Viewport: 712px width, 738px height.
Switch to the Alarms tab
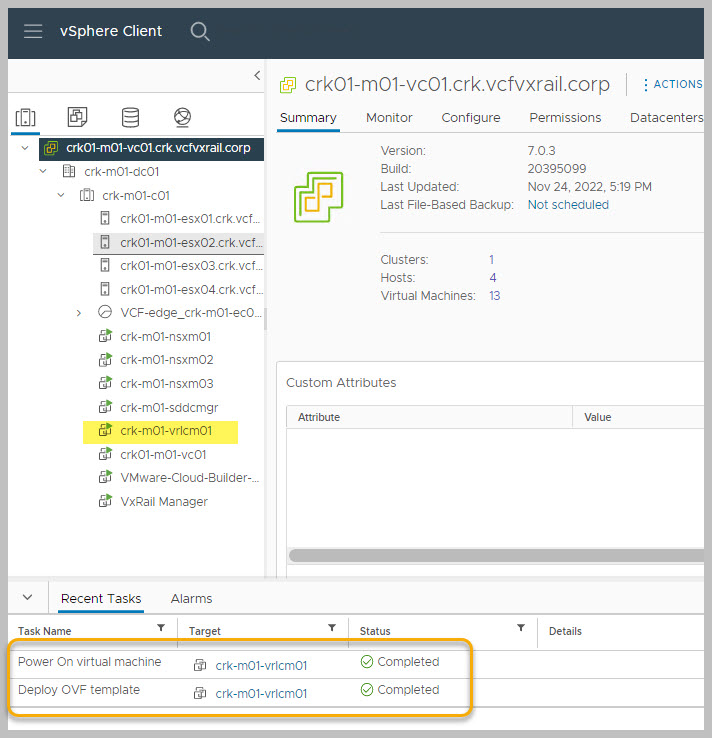(191, 598)
